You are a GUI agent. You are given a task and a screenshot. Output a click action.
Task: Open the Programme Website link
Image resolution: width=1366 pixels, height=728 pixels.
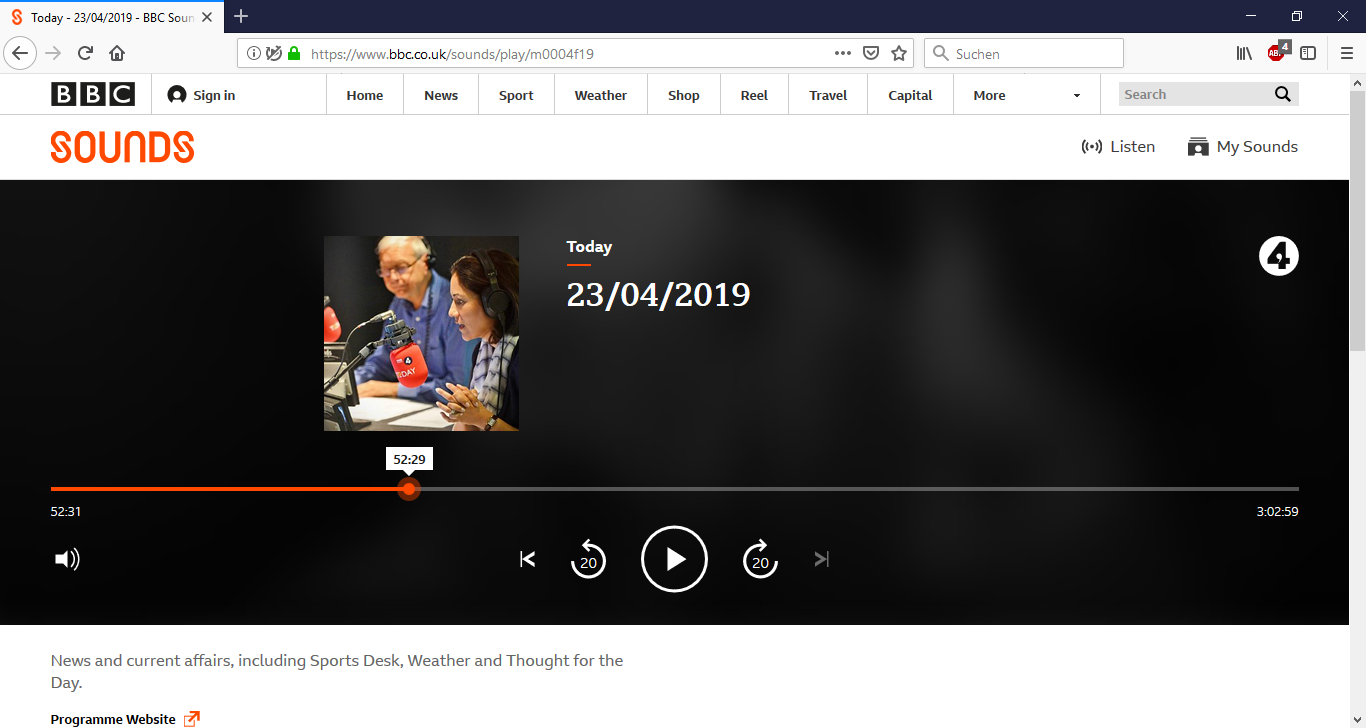[125, 719]
